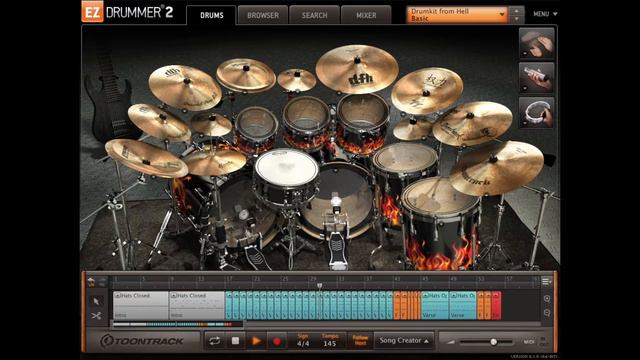
Task: Trigger the tambourine percussion thumbnail
Action: click(x=536, y=112)
